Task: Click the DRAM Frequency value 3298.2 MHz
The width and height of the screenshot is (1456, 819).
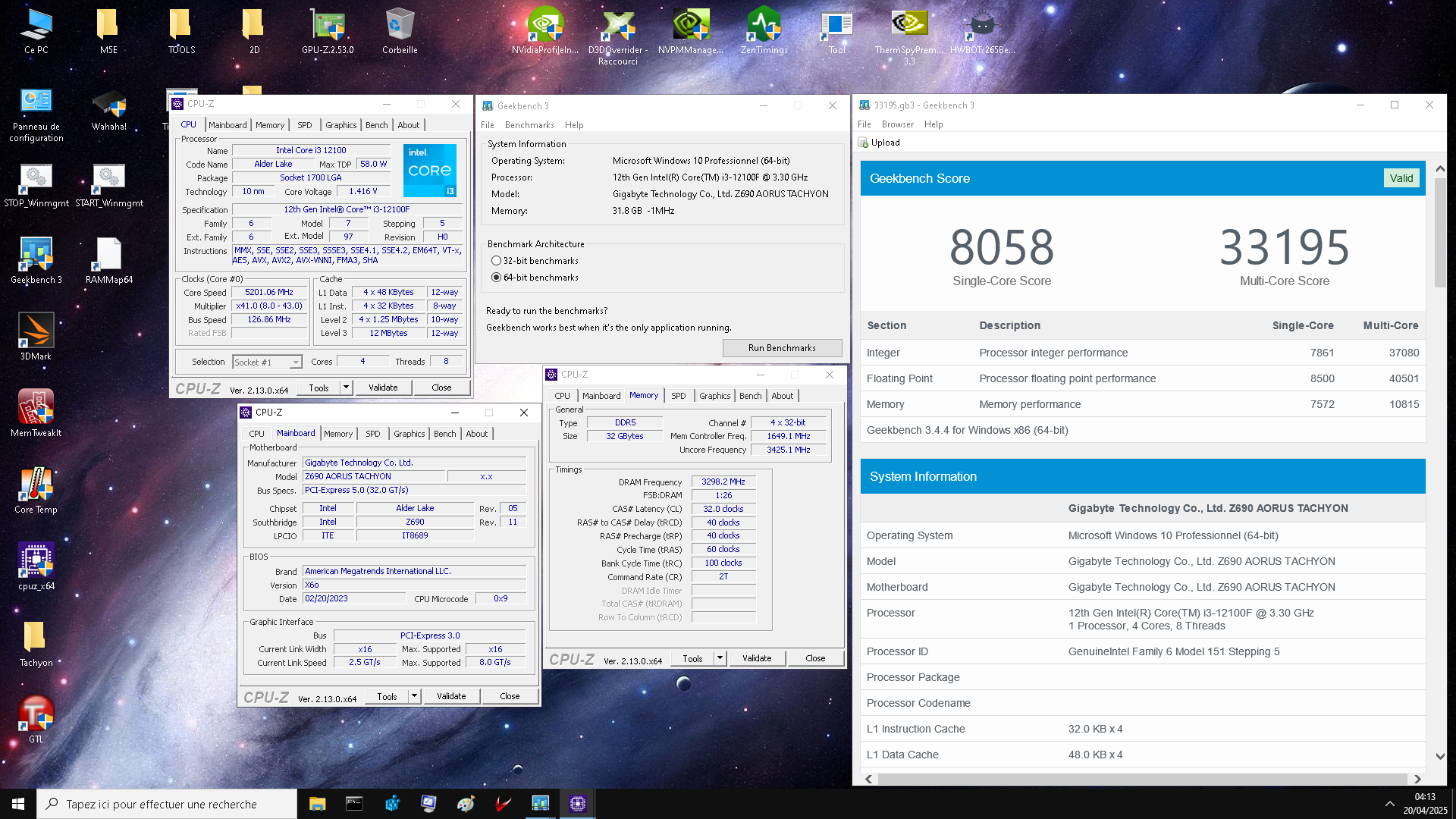Action: pyautogui.click(x=723, y=482)
